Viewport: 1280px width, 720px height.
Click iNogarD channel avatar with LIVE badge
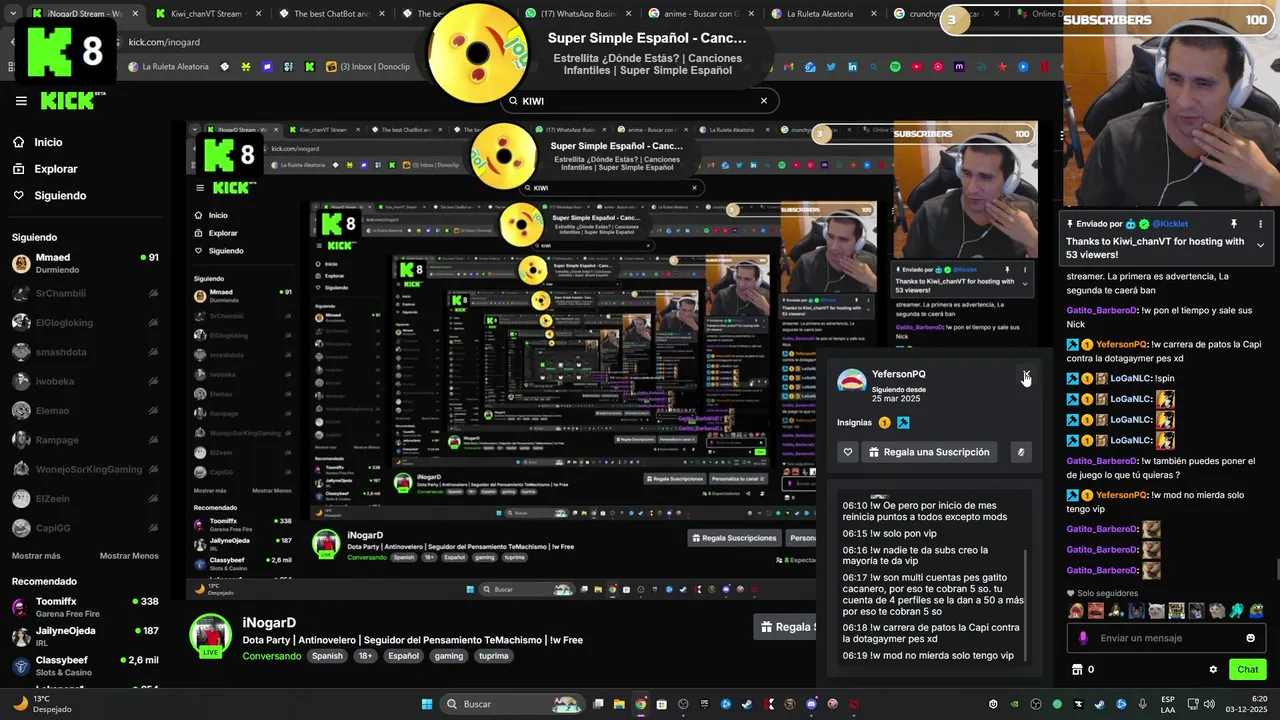pos(210,636)
